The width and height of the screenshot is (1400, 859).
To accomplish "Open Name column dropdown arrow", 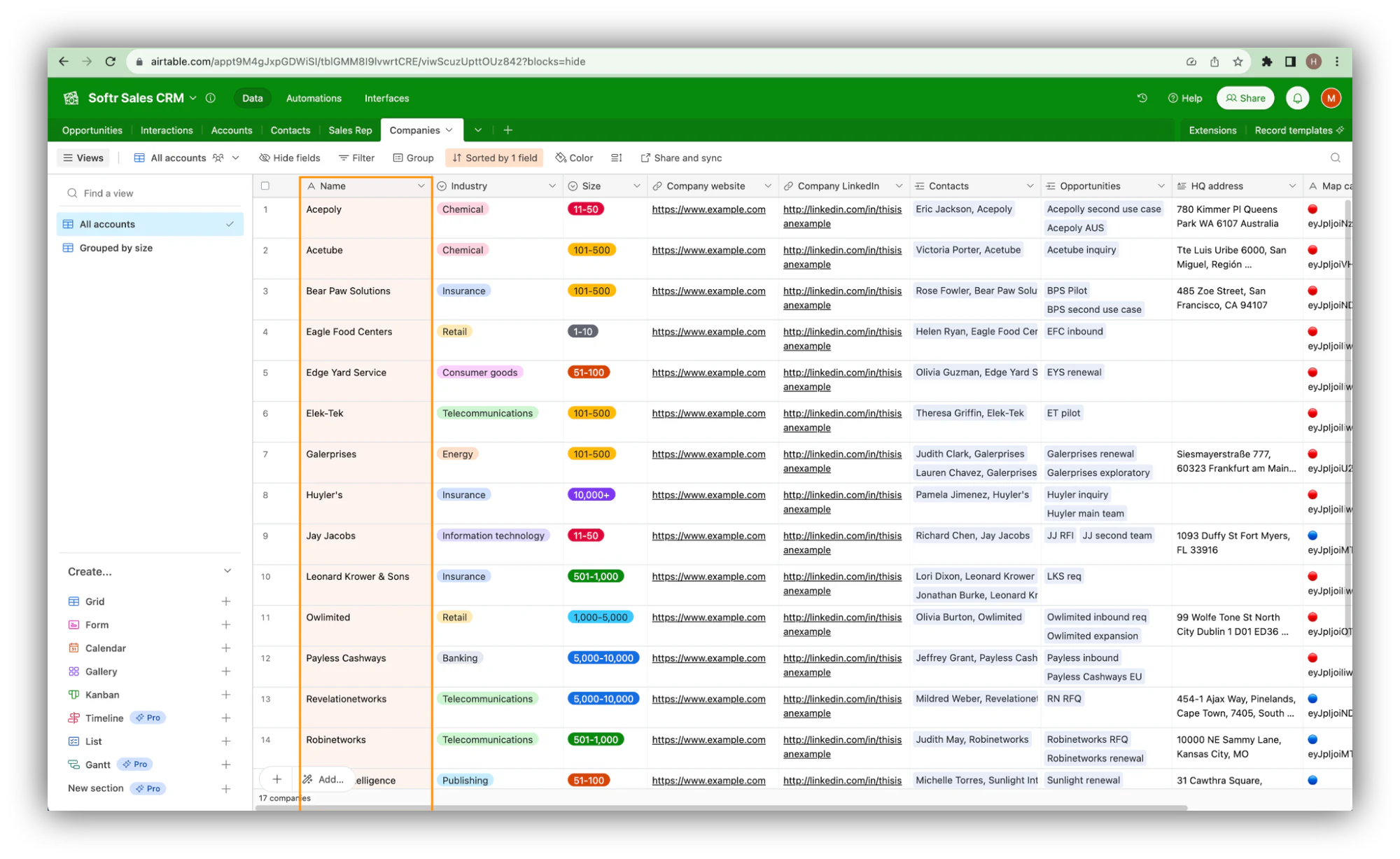I will pyautogui.click(x=421, y=186).
